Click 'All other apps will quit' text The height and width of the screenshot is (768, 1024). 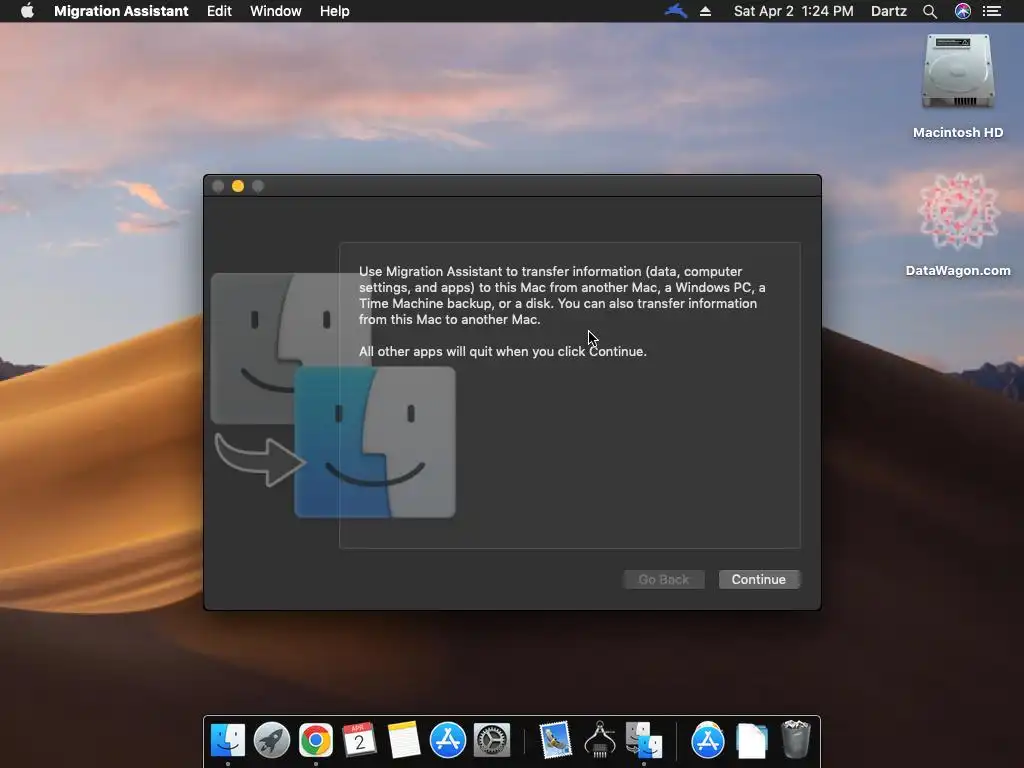coord(503,351)
